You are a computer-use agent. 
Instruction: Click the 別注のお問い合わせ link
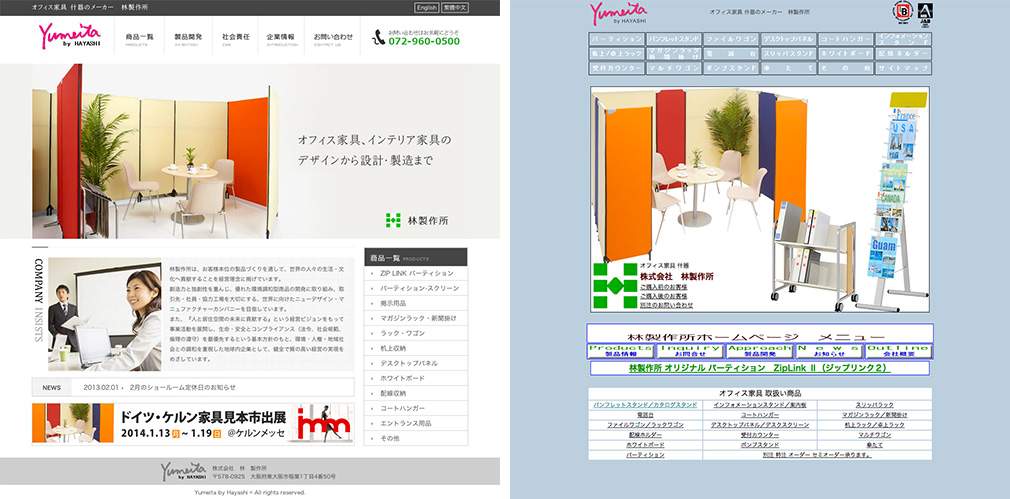point(666,305)
